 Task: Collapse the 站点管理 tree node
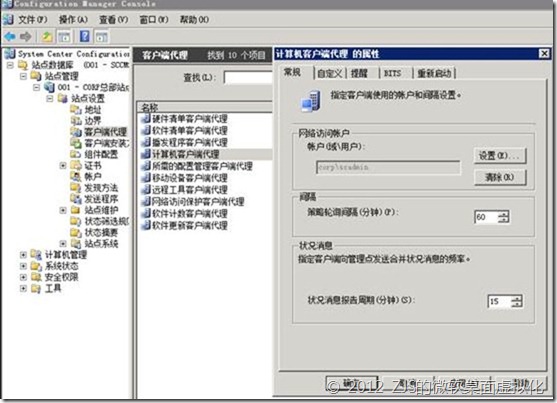tap(23, 76)
